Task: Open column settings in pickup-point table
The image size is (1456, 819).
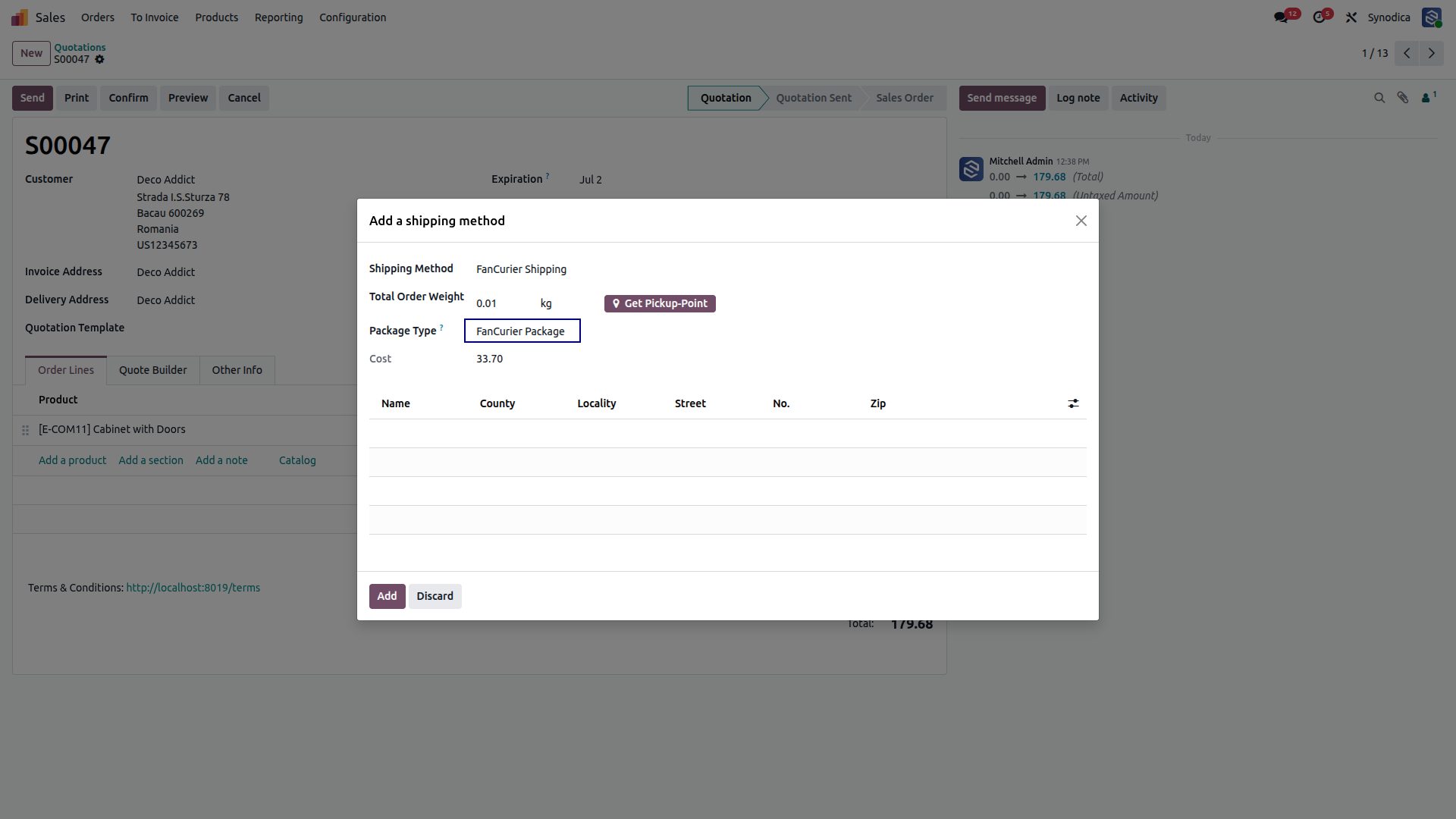Action: click(x=1073, y=403)
